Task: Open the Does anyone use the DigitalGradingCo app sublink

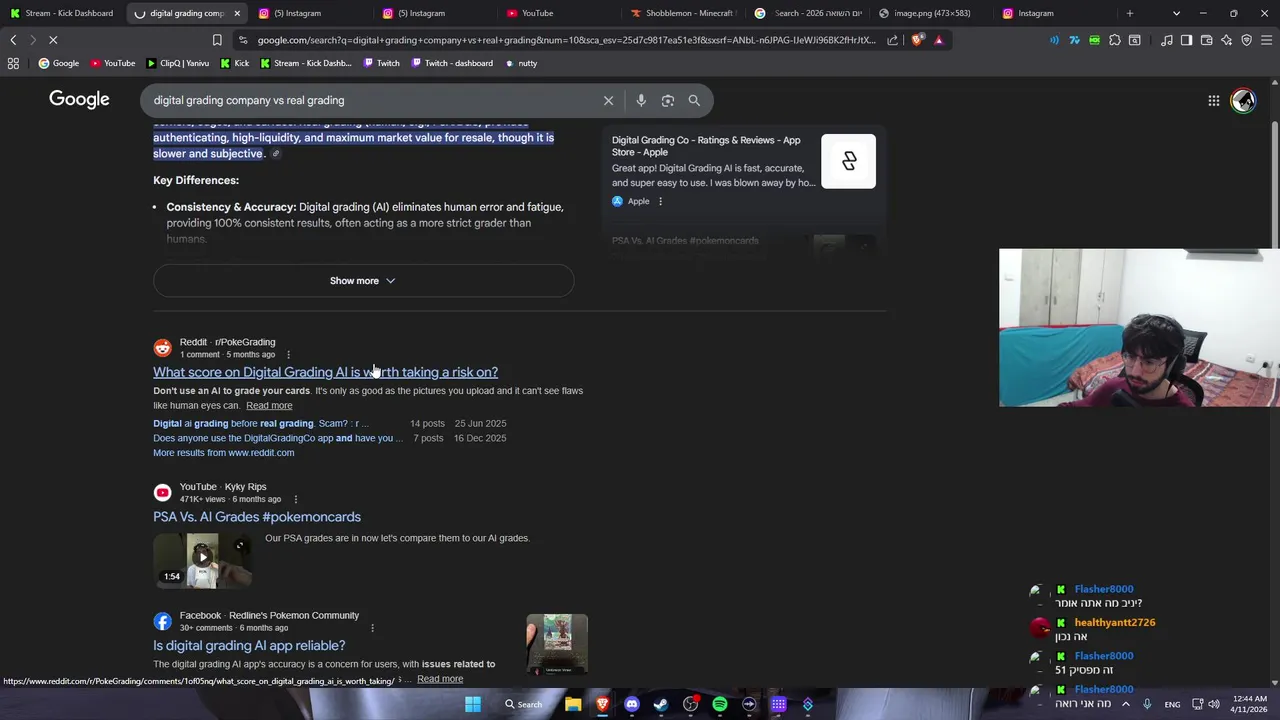Action: 278,438
